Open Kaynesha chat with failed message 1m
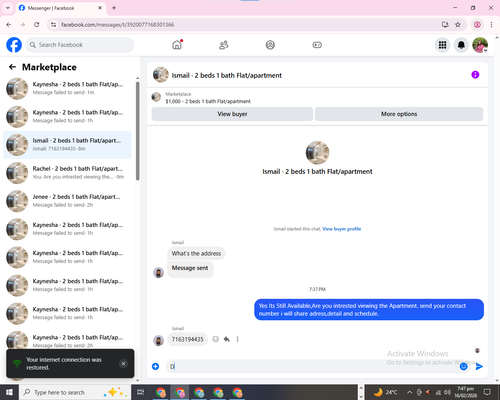The image size is (500, 400). (68, 89)
